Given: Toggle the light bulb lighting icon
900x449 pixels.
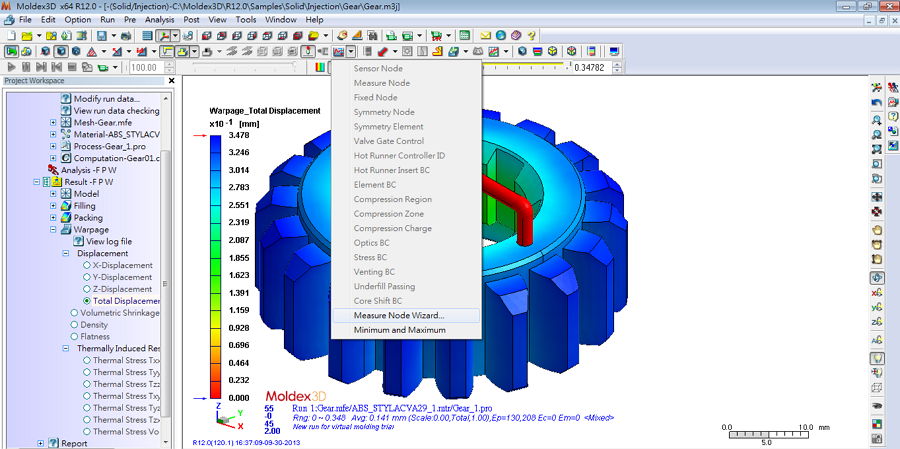Looking at the screenshot, I should pyautogui.click(x=876, y=358).
